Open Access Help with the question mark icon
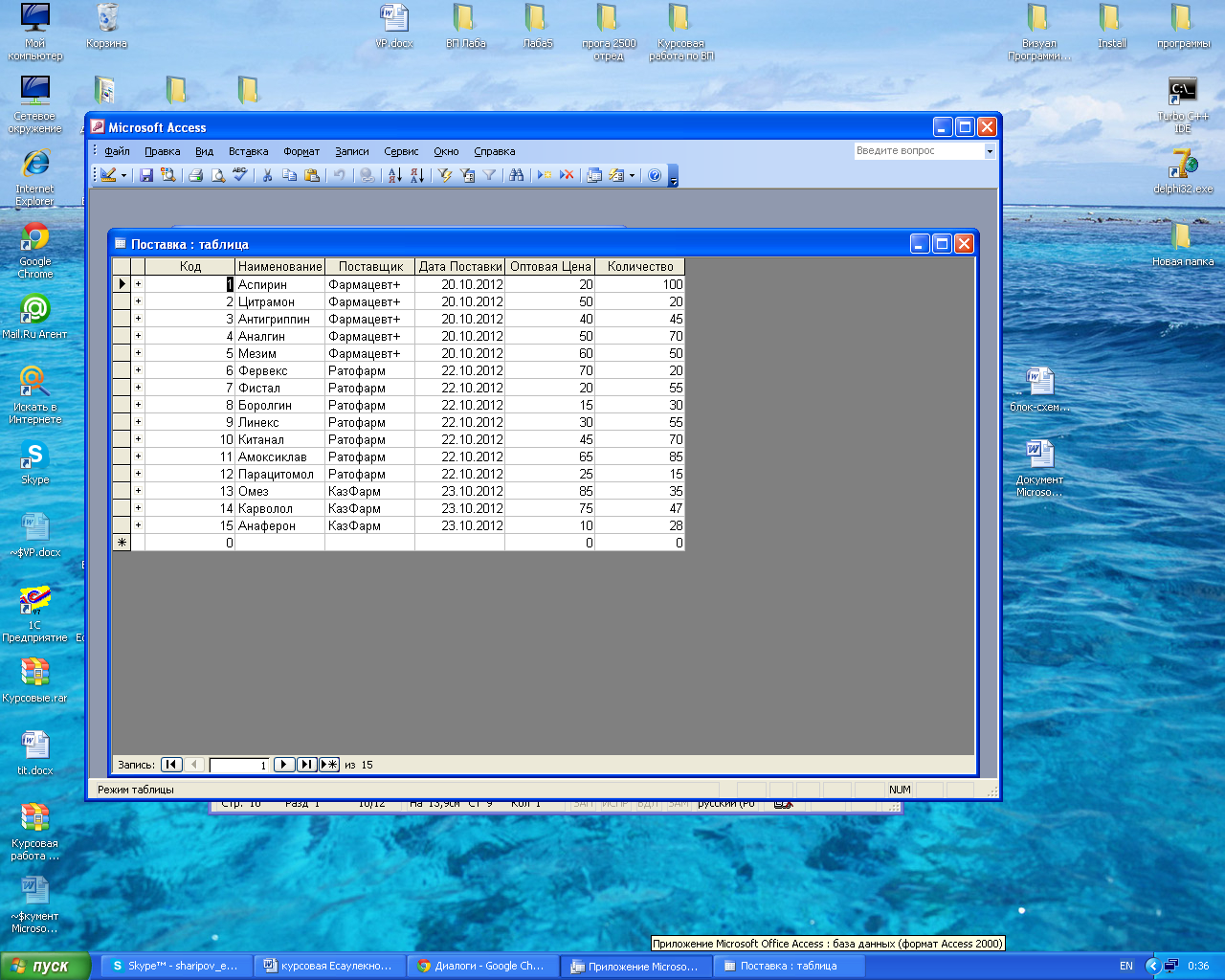This screenshot has width=1225, height=980. click(x=655, y=175)
